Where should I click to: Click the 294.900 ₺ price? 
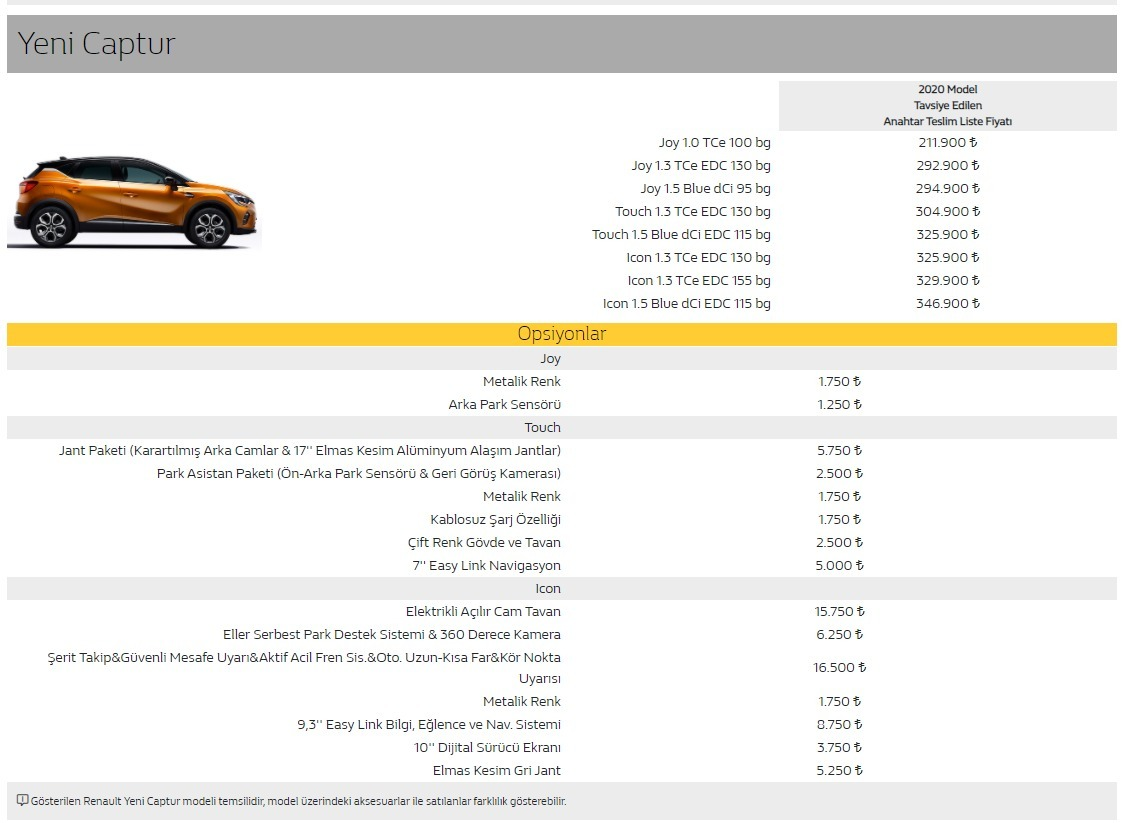(x=947, y=188)
